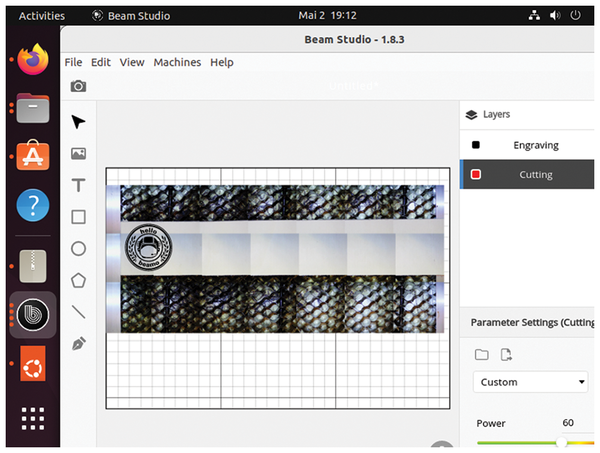Select the arrow selection tool
Screen dimensions: 600x453
78,122
